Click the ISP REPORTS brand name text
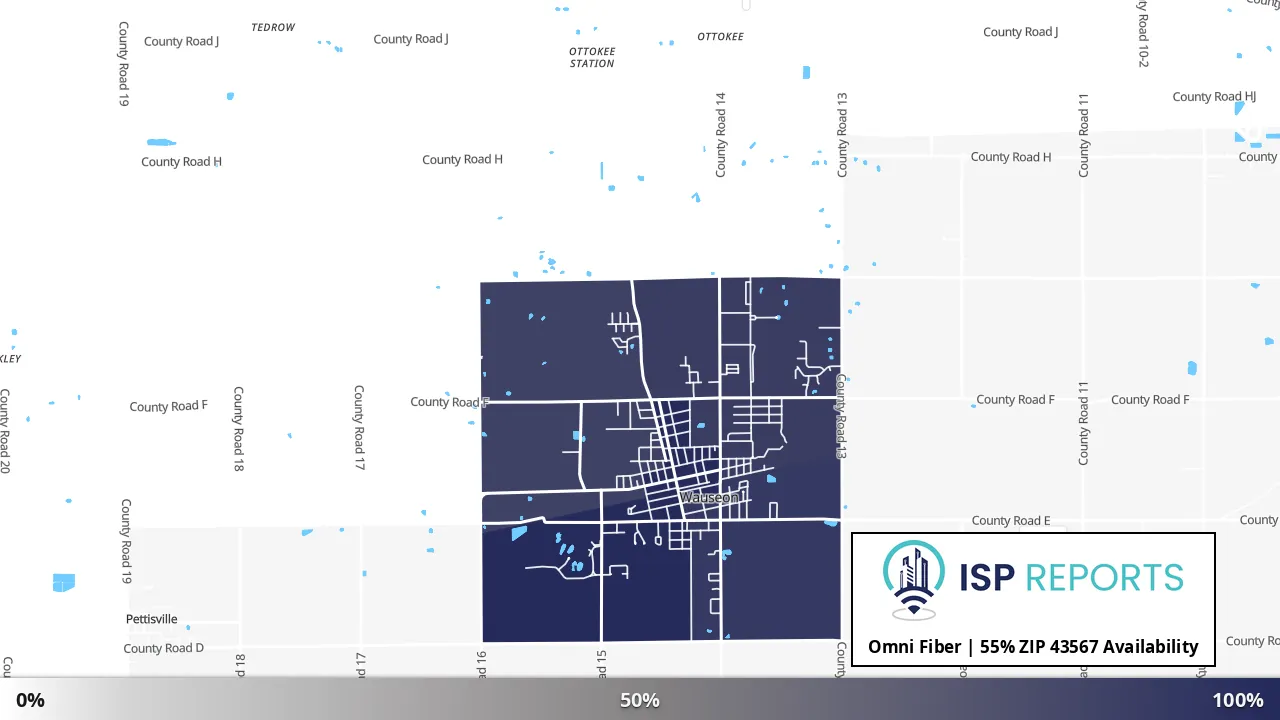The image size is (1280, 720). pyautogui.click(x=1071, y=577)
